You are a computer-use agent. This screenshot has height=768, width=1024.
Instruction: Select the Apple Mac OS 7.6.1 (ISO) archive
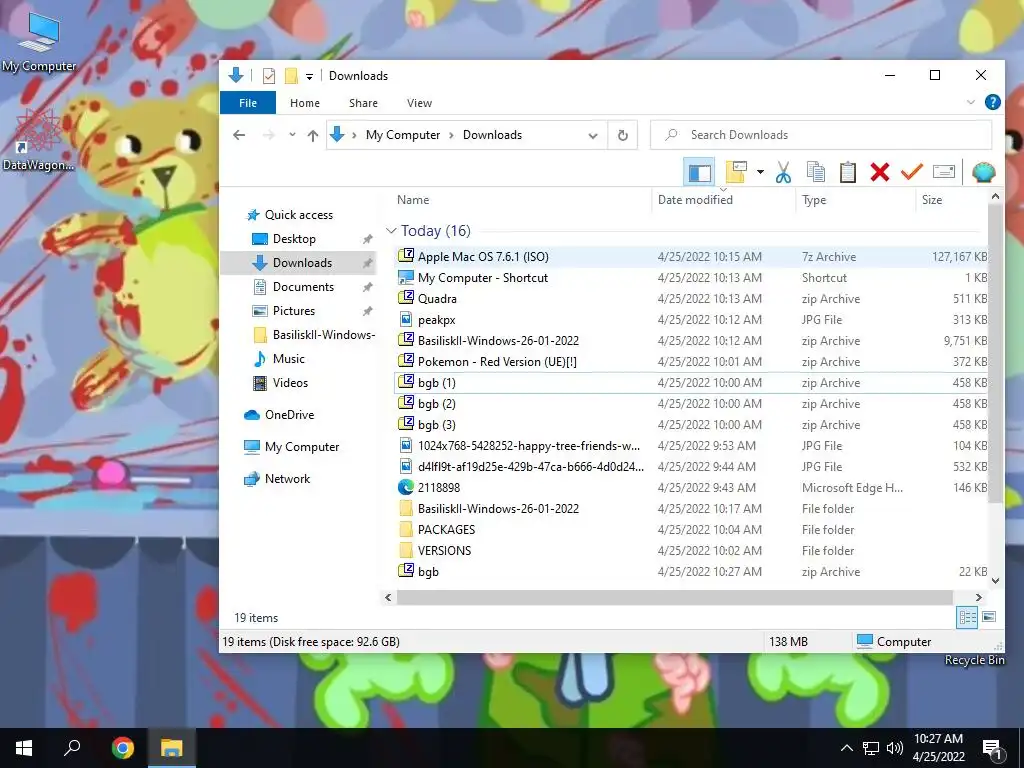691,257
